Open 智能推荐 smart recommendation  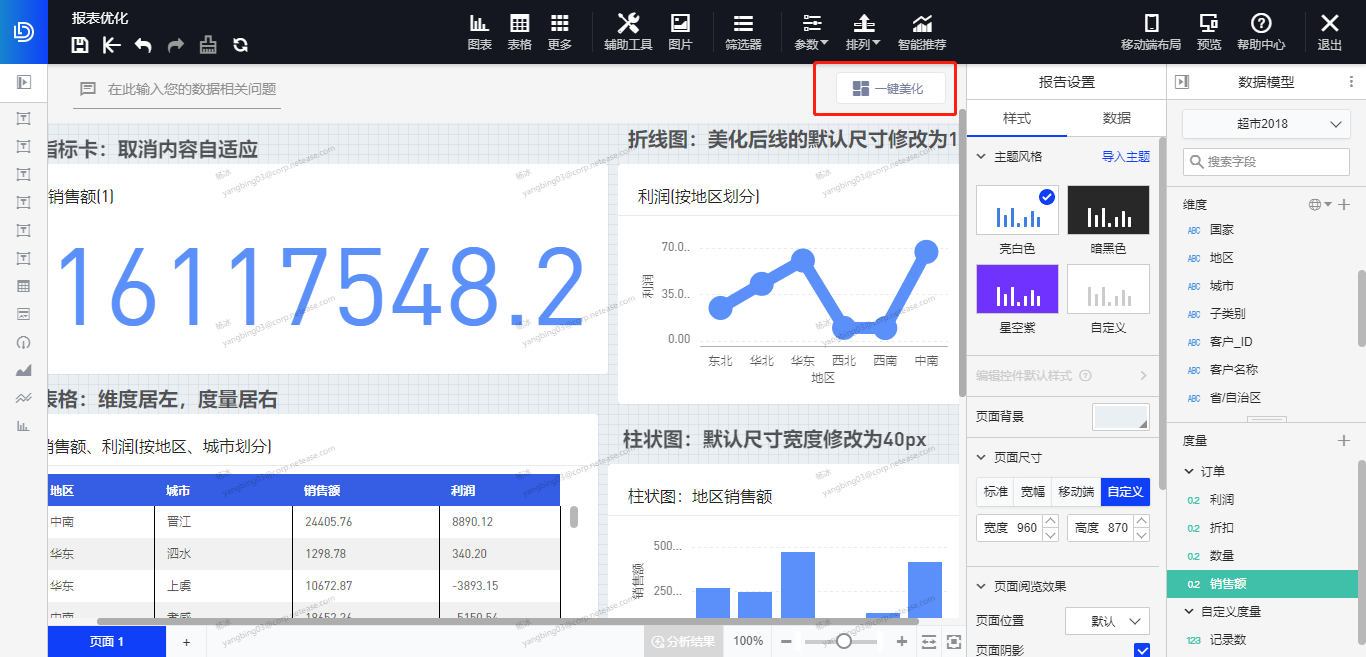click(922, 32)
